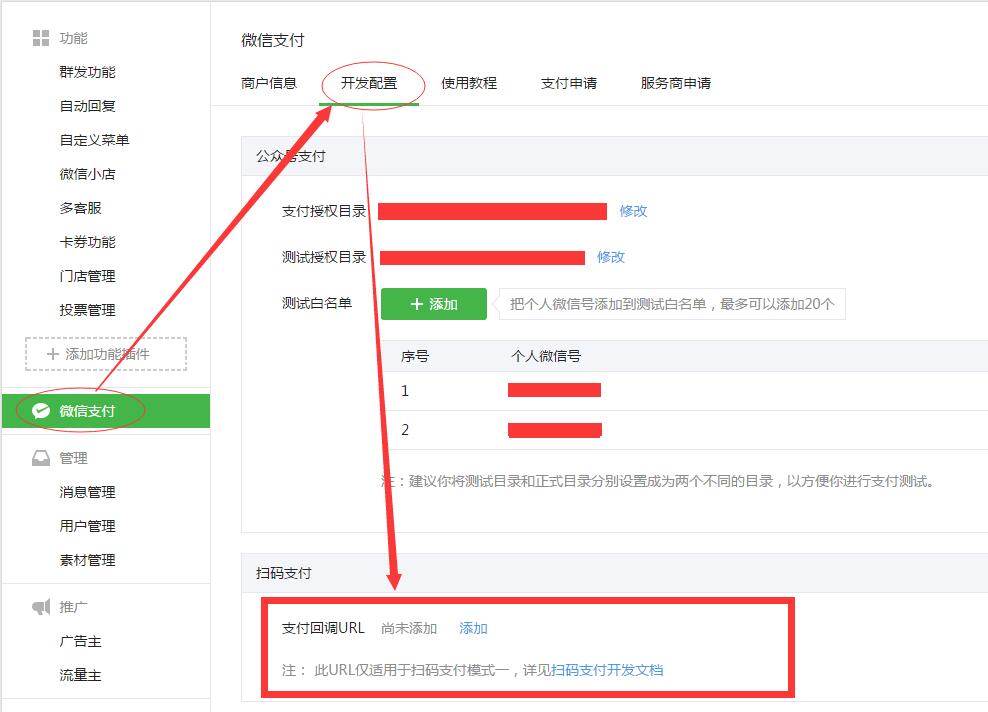Screen dimensions: 988x712
Task: Open 广告主 in the sidebar
Action: [81, 641]
